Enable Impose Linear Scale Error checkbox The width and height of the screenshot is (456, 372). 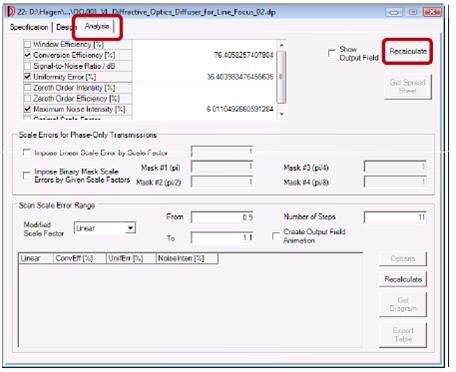[x=26, y=152]
